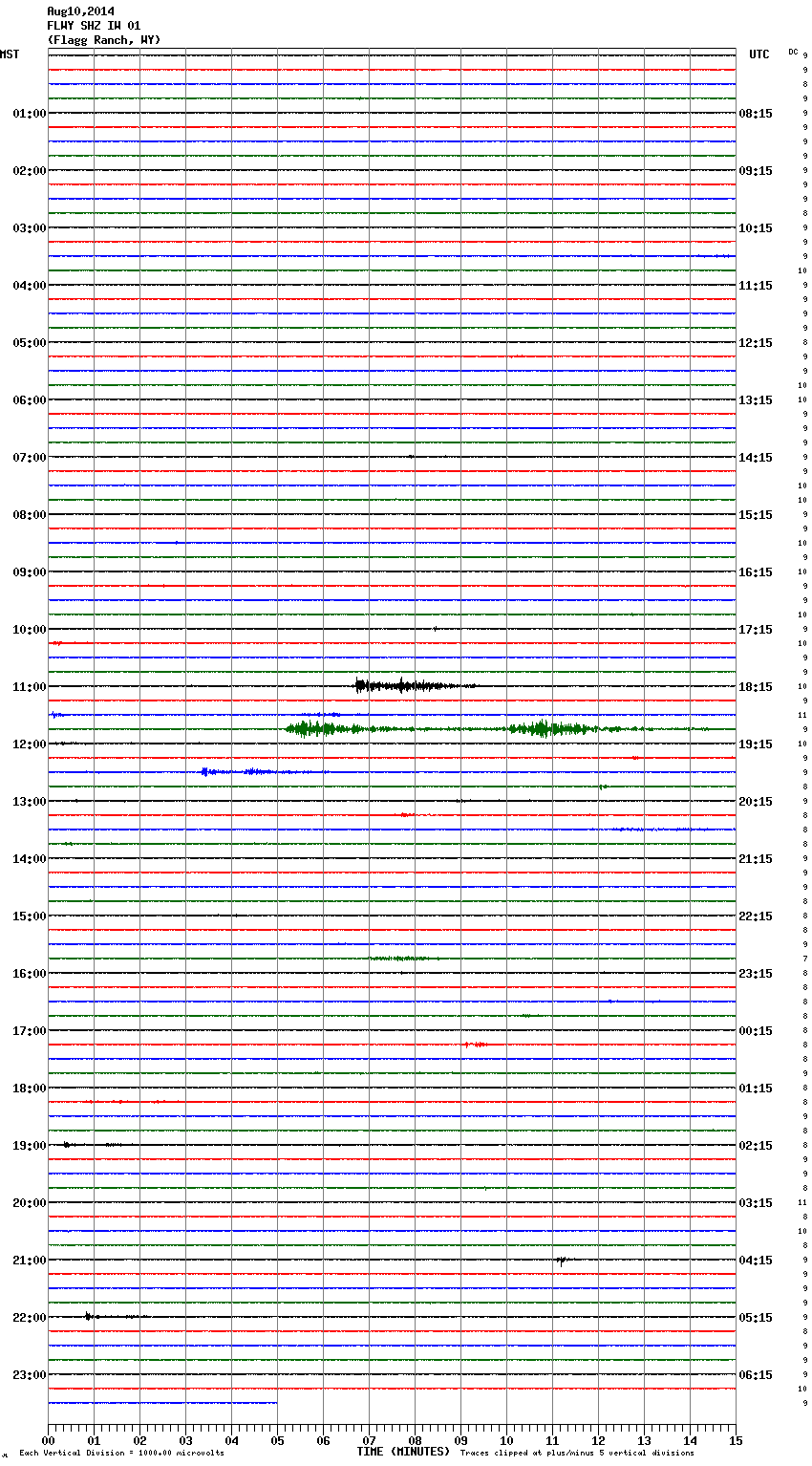
Task: Click the "01:15" UTC time label
Action: pyautogui.click(x=756, y=1089)
